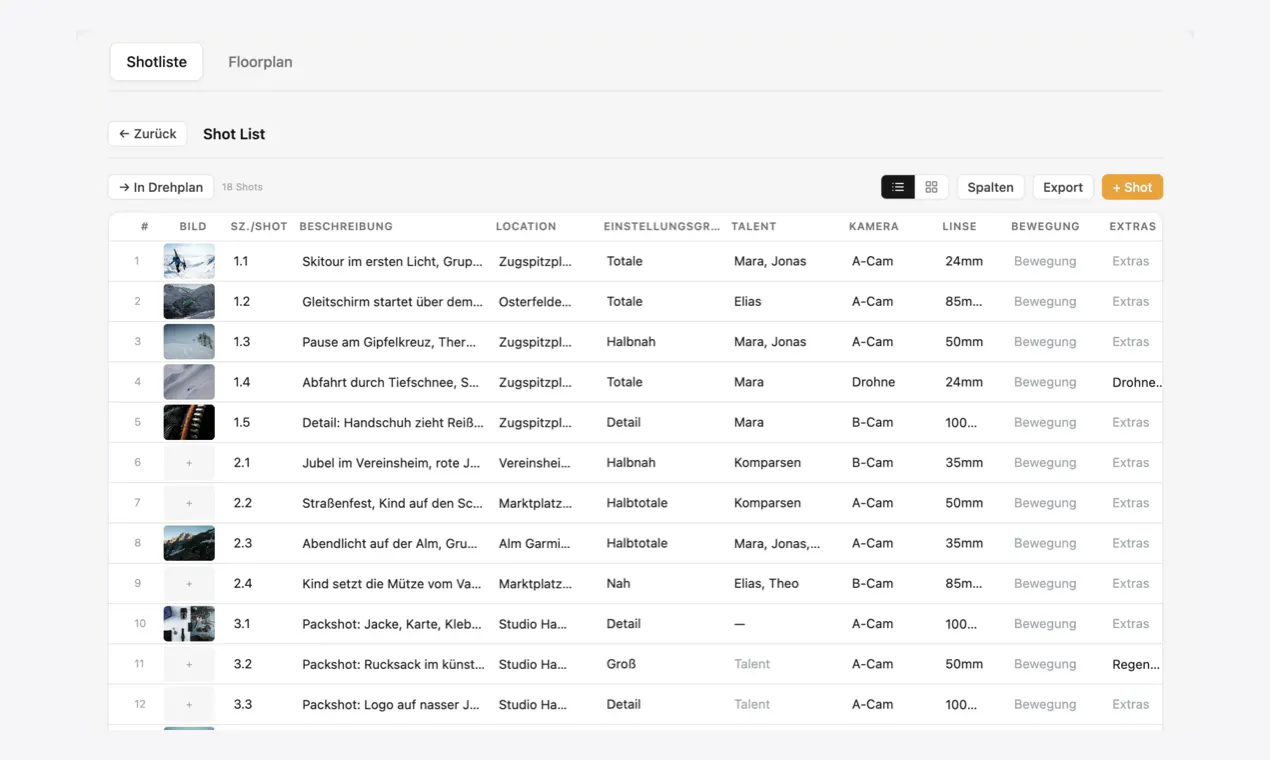Image resolution: width=1270 pixels, height=760 pixels.
Task: Edit Extras field for shot 1.2
Action: pos(1132,302)
